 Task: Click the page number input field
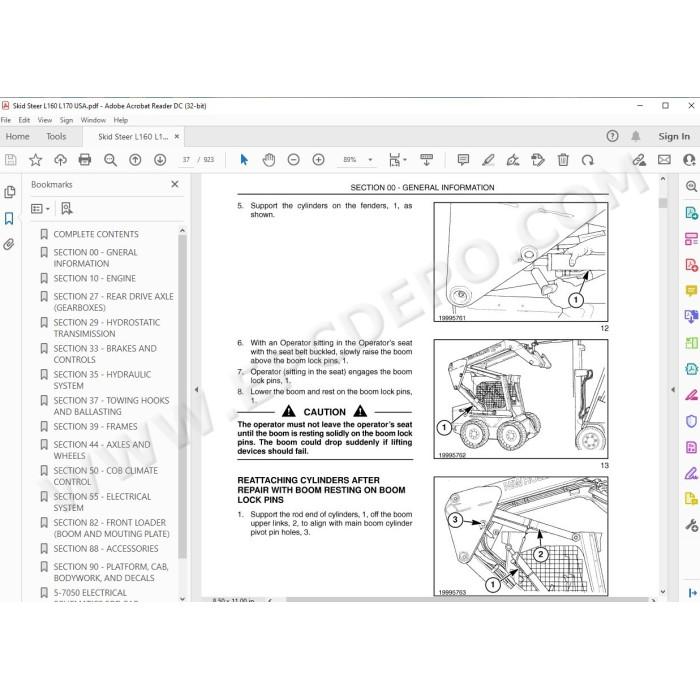click(186, 160)
